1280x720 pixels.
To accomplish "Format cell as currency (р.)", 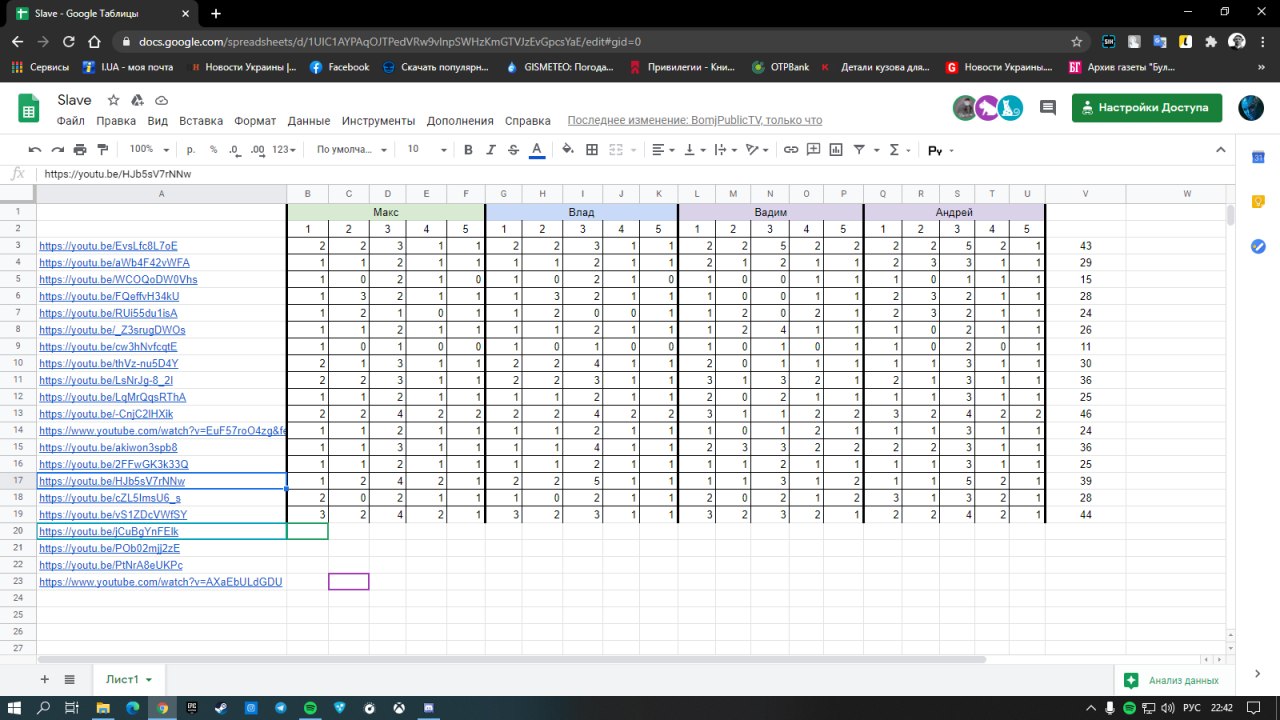I will click(191, 150).
